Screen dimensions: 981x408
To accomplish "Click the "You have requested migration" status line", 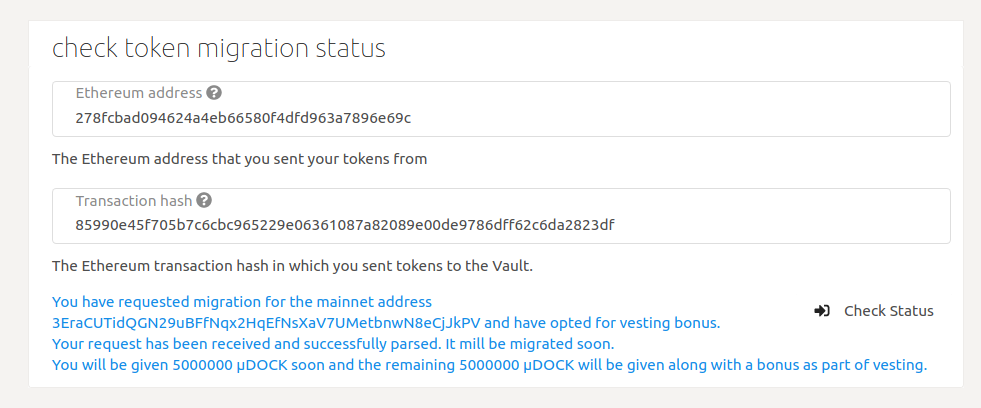I will click(241, 301).
